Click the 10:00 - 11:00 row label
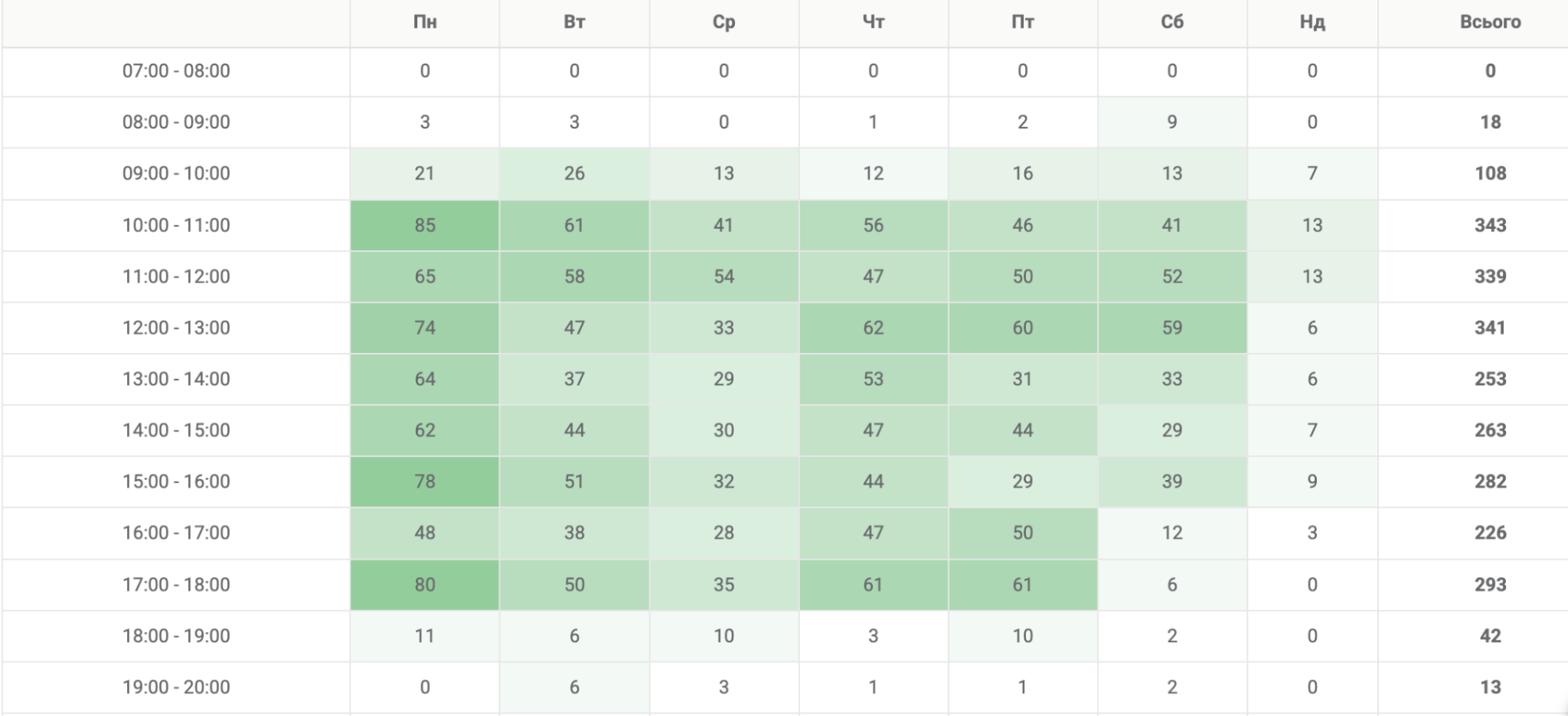 [x=176, y=225]
